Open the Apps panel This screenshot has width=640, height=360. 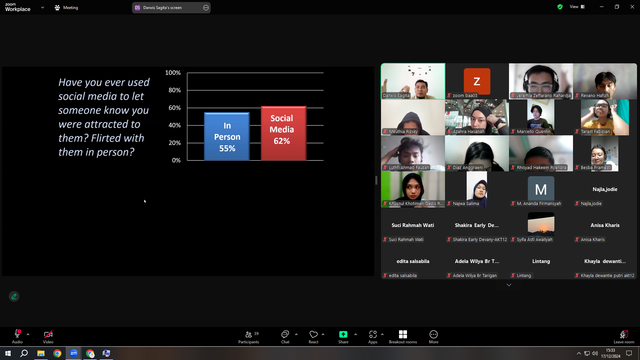(x=373, y=336)
